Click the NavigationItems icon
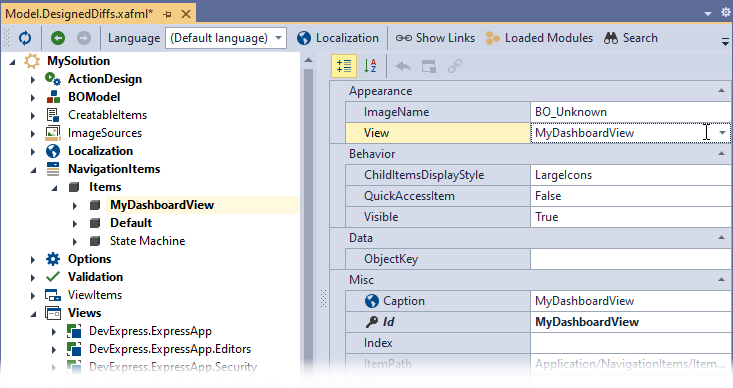 [x=53, y=169]
